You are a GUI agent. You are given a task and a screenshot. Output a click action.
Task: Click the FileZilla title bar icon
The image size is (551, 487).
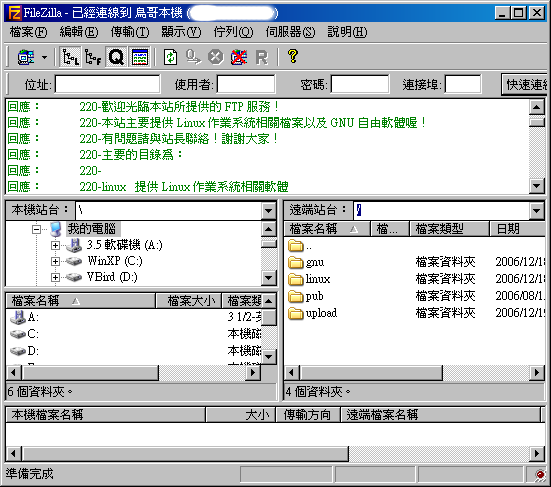[15, 13]
